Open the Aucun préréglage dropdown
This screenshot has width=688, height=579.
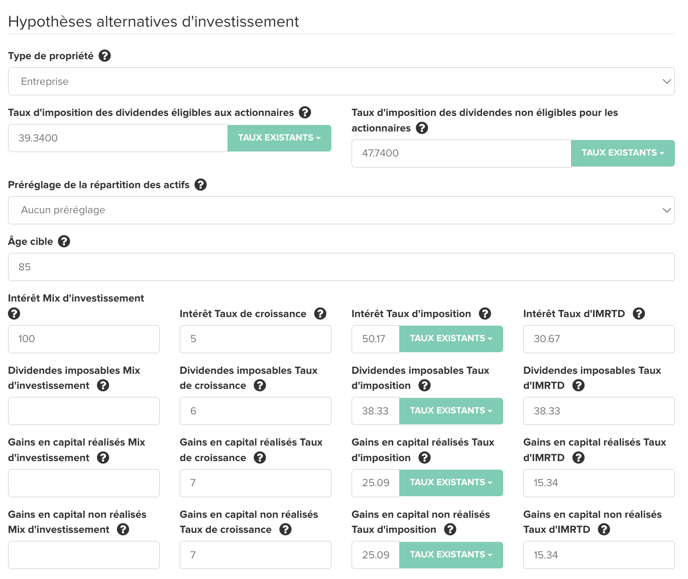point(341,210)
